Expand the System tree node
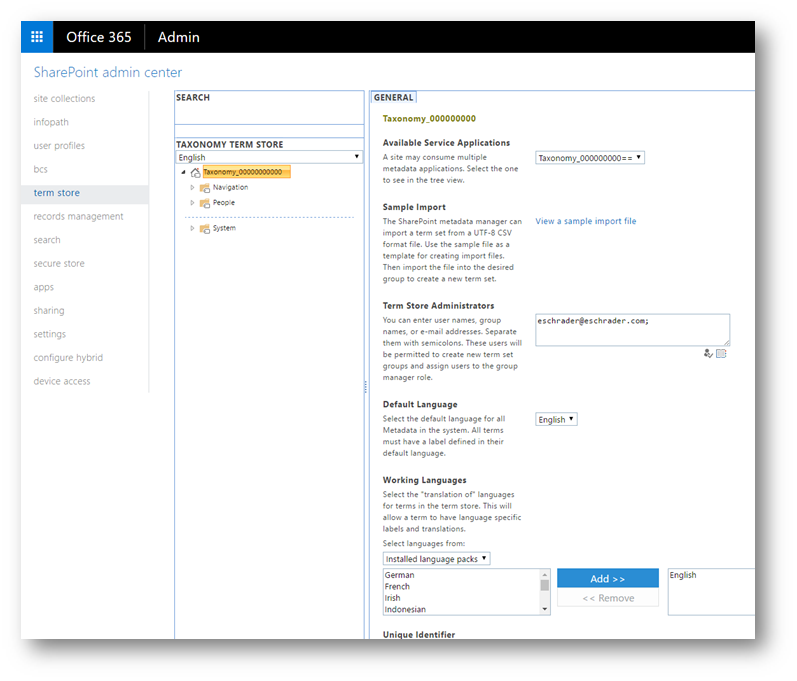The image size is (797, 681). pyautogui.click(x=192, y=228)
